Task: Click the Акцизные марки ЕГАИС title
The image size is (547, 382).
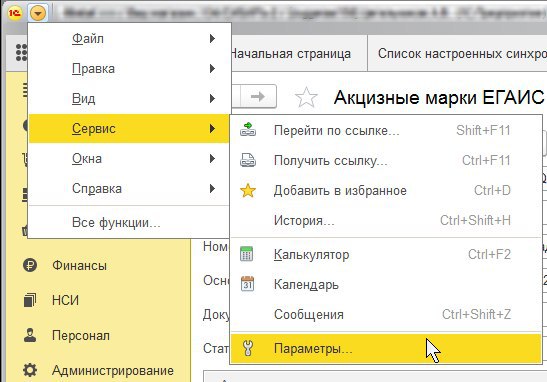Action: [439, 97]
